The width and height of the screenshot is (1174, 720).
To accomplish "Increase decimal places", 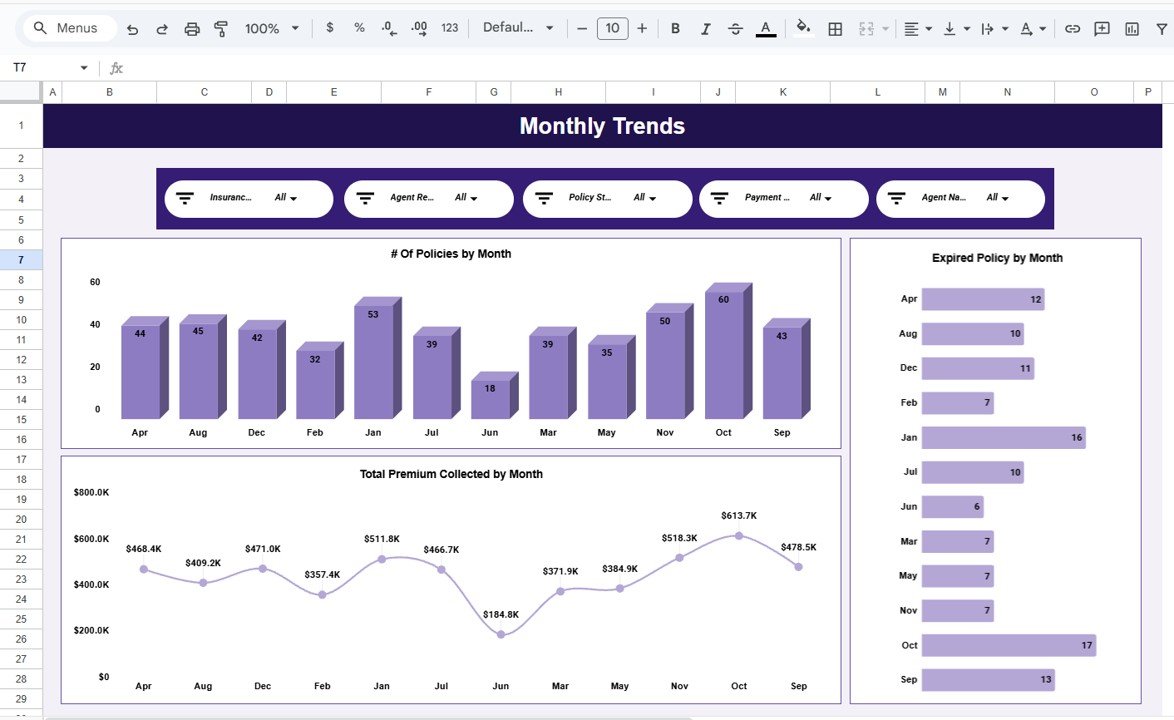I will (418, 28).
